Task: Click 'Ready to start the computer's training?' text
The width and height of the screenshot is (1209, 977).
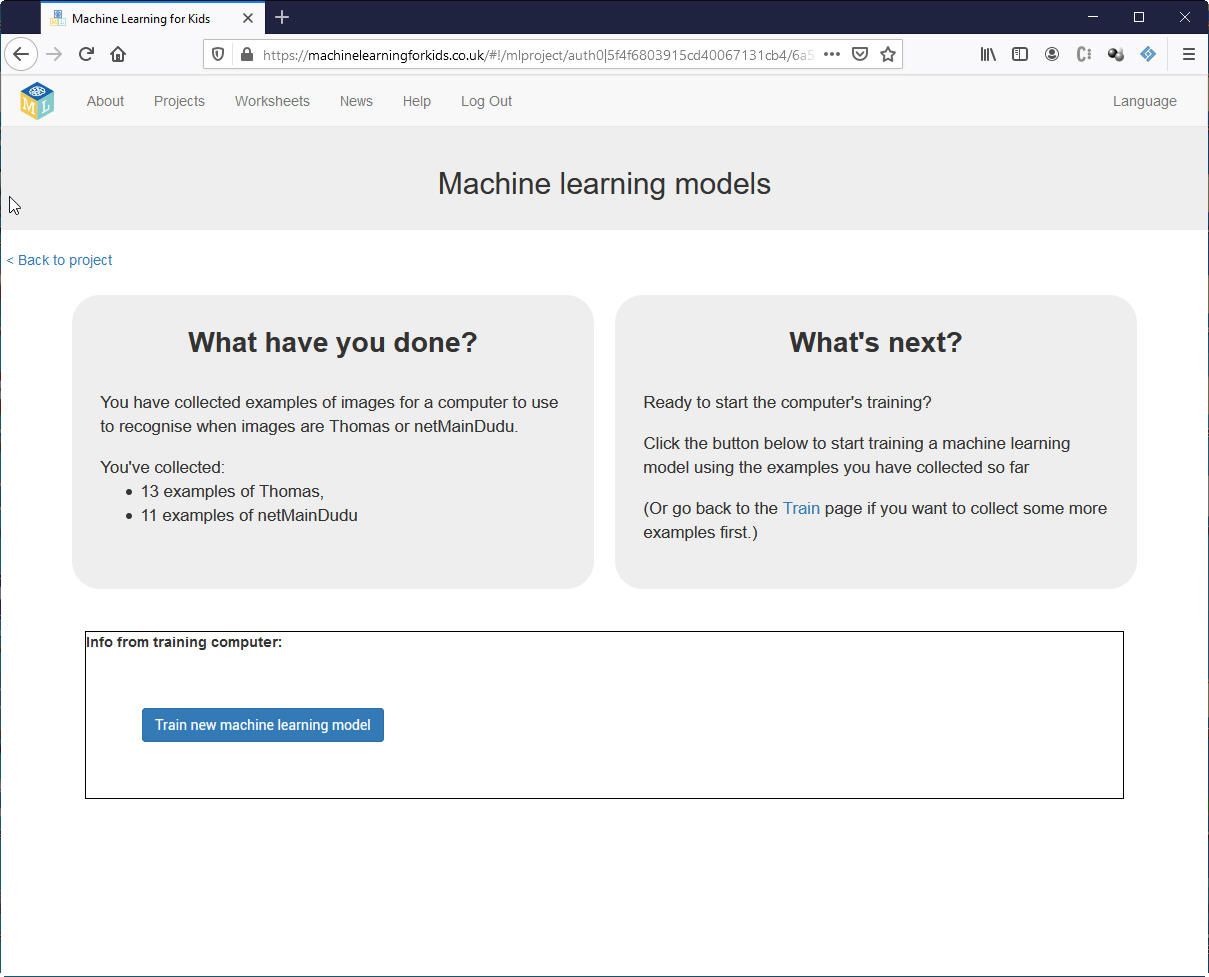Action: tap(787, 402)
